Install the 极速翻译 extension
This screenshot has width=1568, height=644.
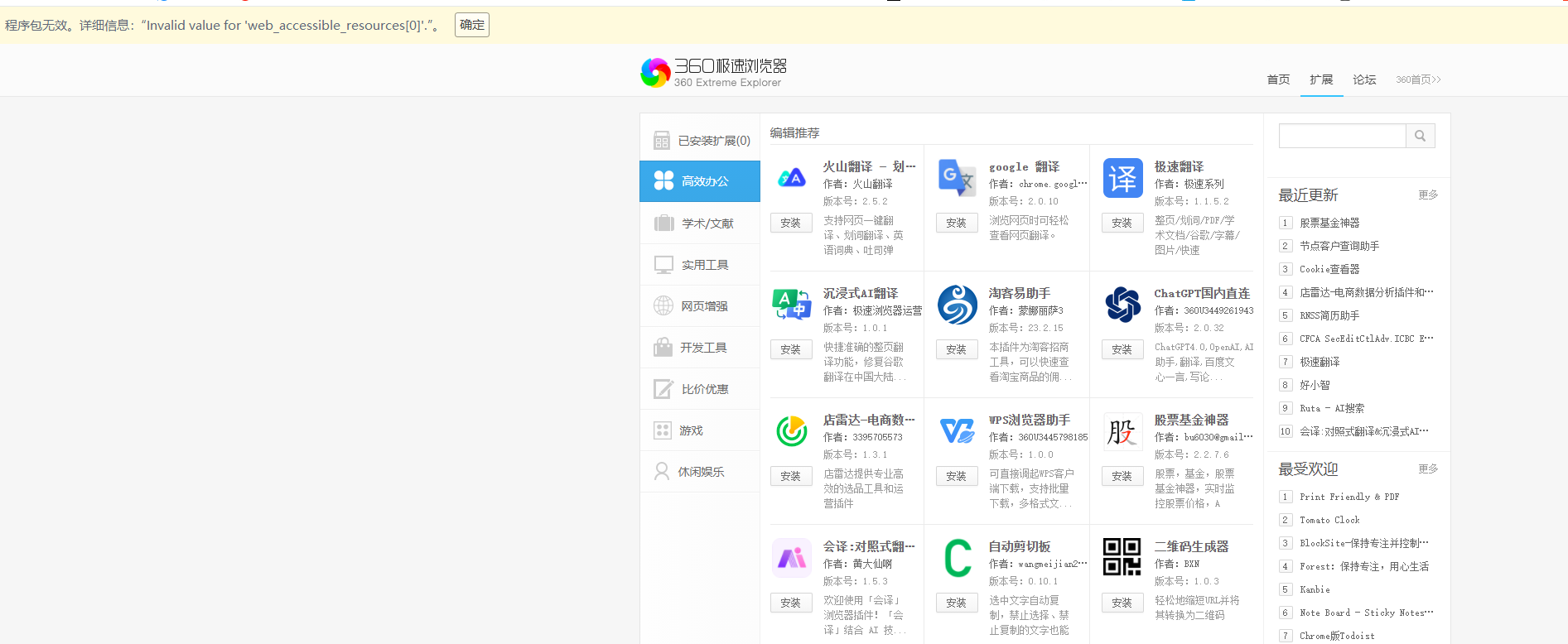click(x=1122, y=223)
